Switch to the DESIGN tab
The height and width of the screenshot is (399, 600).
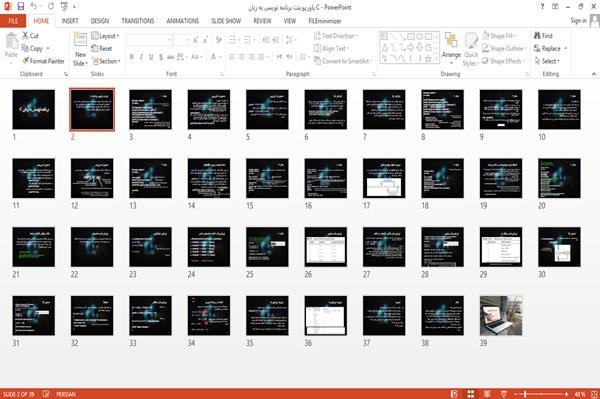[100, 21]
